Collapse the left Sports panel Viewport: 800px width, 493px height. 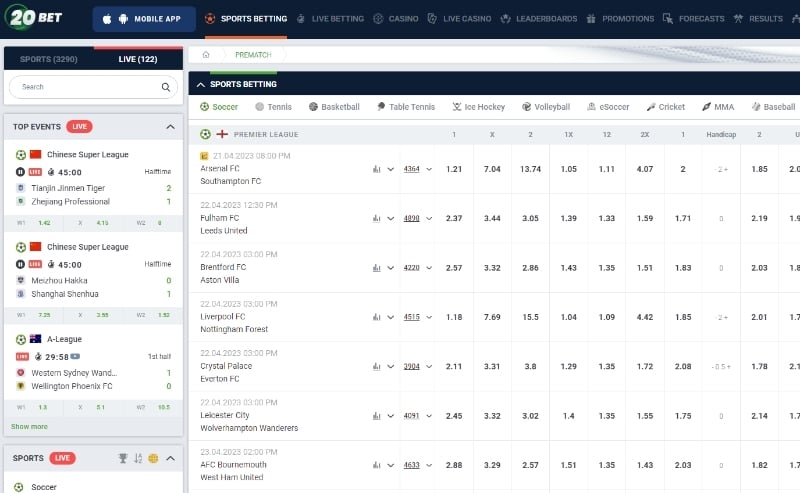[x=170, y=458]
